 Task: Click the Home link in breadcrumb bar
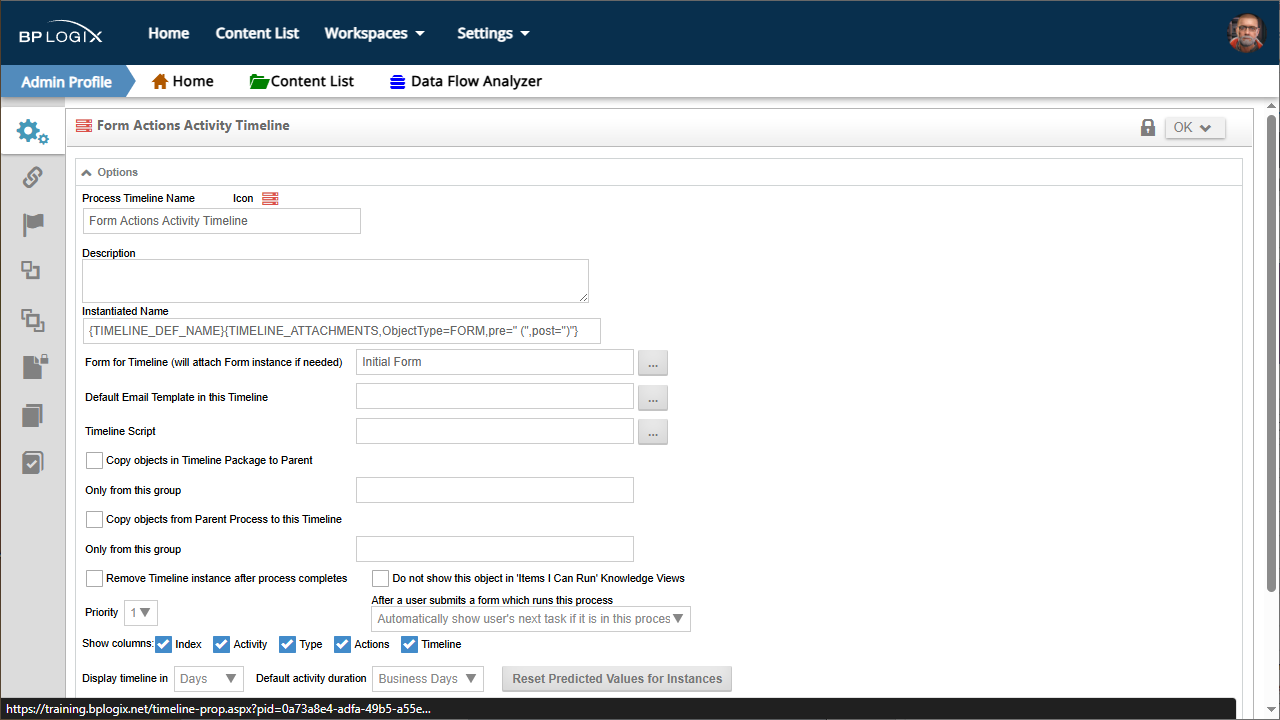pyautogui.click(x=193, y=82)
